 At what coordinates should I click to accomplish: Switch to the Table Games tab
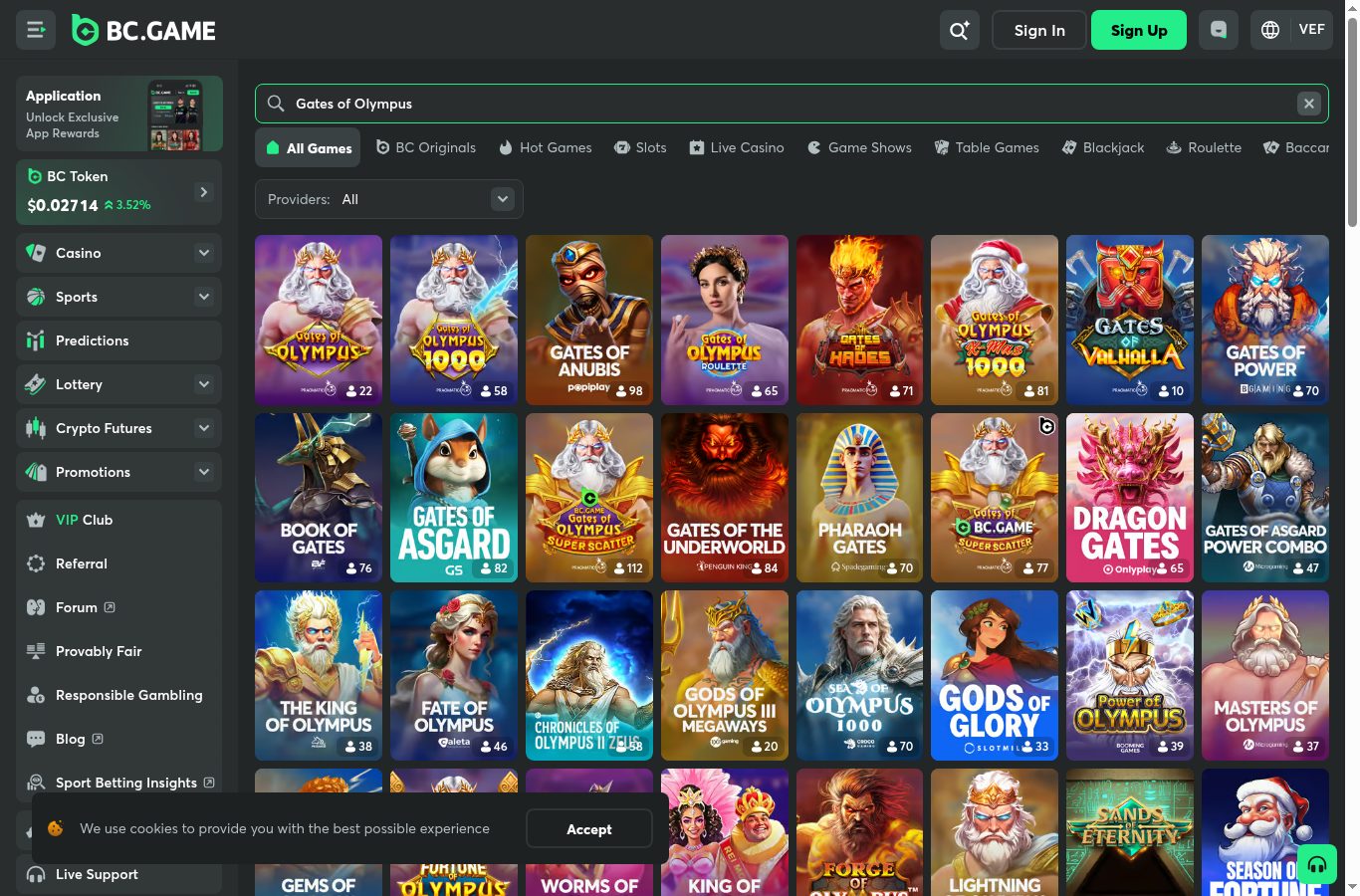(987, 147)
